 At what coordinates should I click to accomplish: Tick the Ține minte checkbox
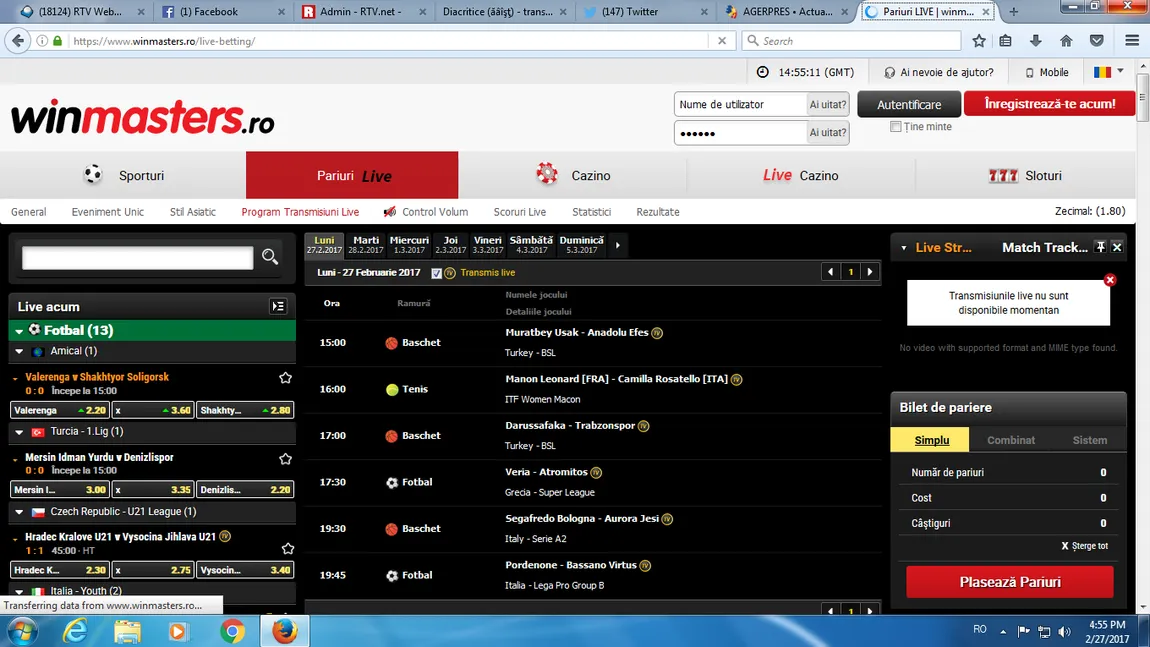pyautogui.click(x=896, y=127)
